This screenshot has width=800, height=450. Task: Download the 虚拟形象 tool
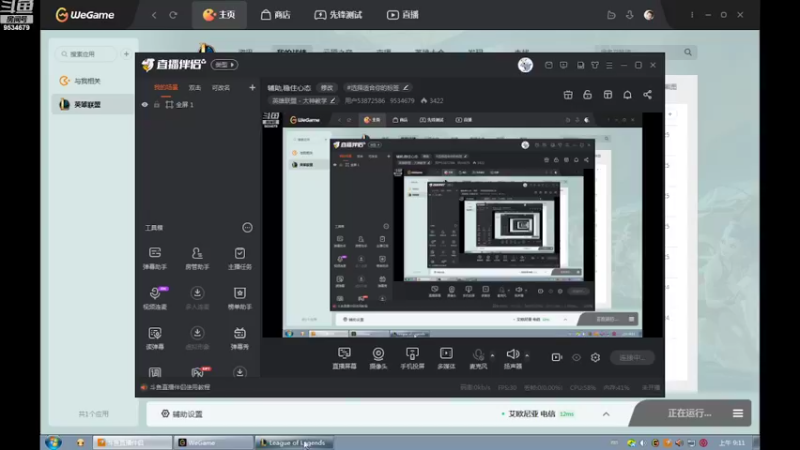tap(197, 338)
